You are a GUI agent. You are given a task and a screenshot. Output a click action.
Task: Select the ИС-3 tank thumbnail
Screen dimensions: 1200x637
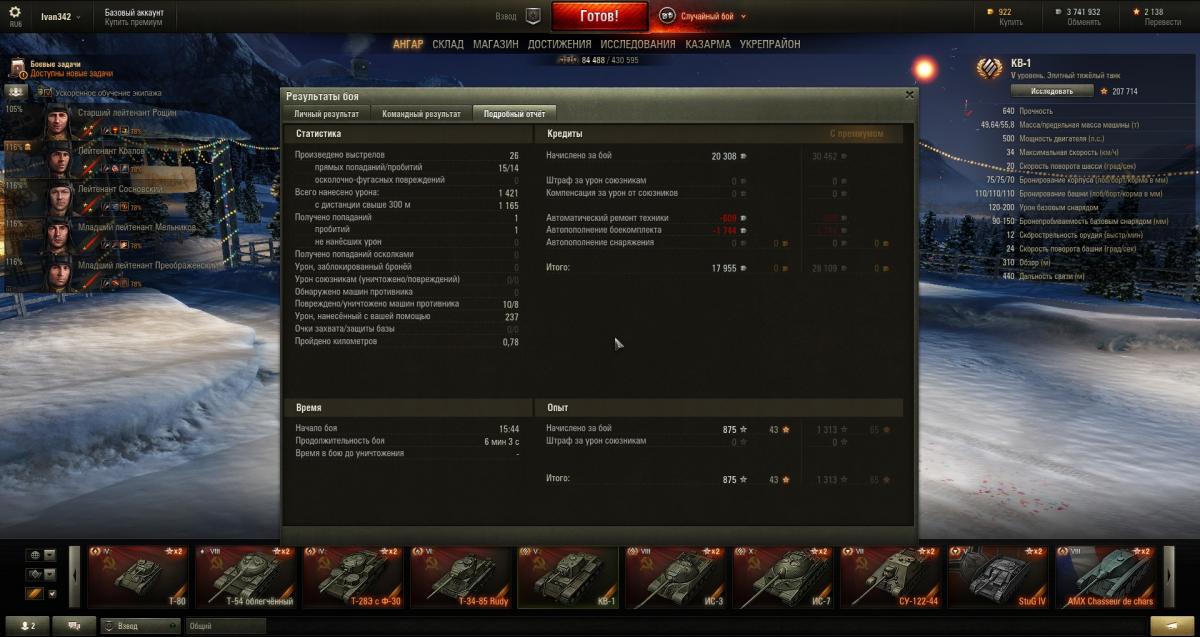677,577
